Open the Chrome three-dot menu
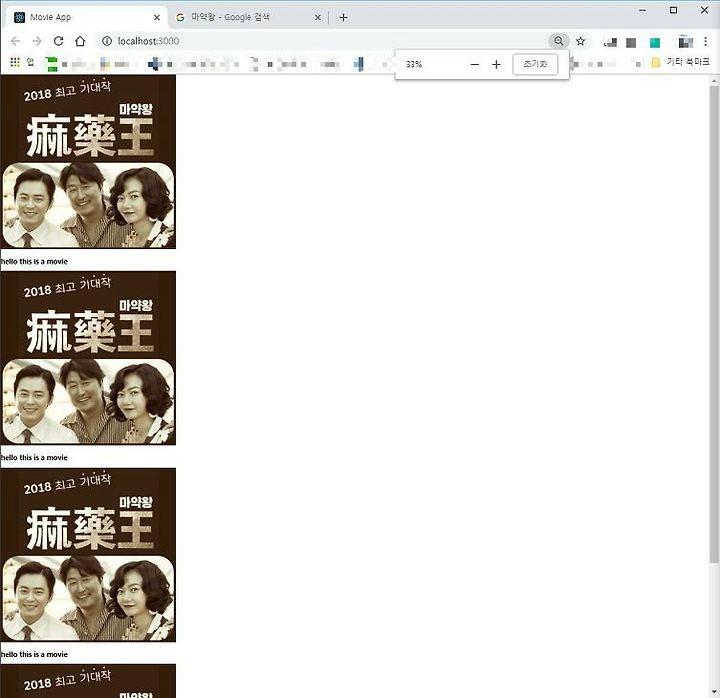The height and width of the screenshot is (698, 720). pyautogui.click(x=705, y=41)
